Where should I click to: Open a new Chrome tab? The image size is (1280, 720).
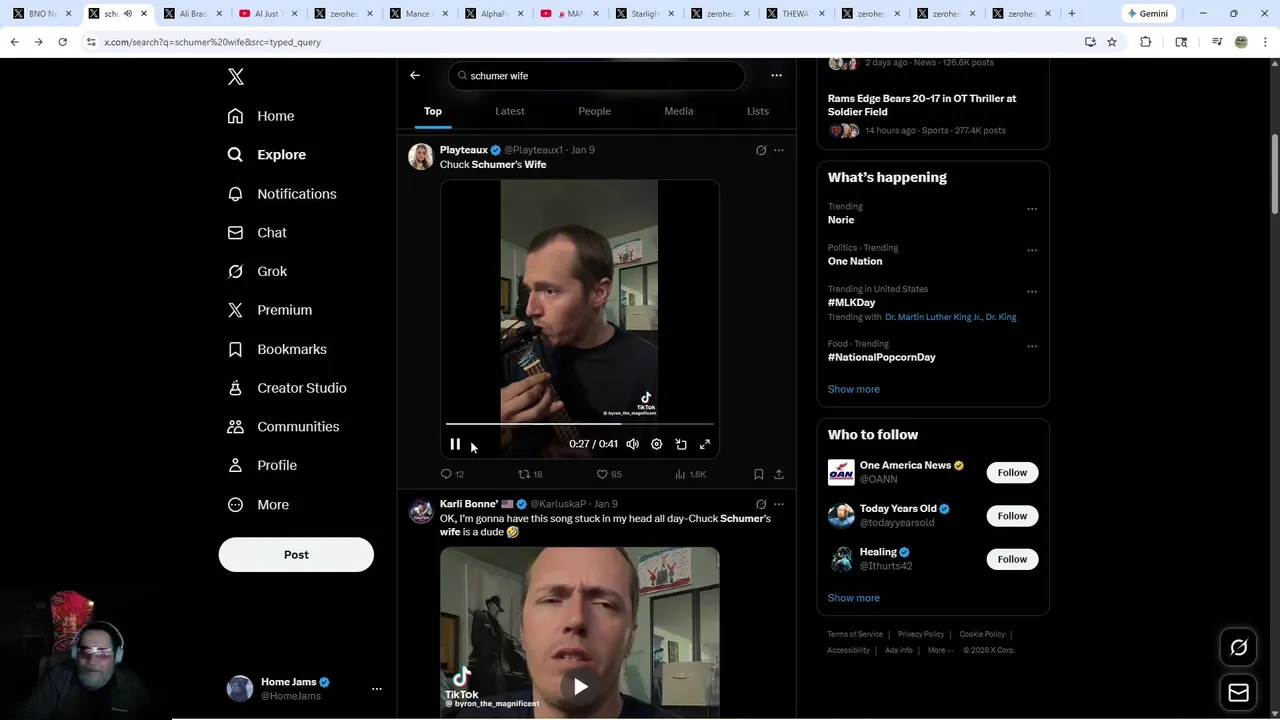pyautogui.click(x=1072, y=14)
